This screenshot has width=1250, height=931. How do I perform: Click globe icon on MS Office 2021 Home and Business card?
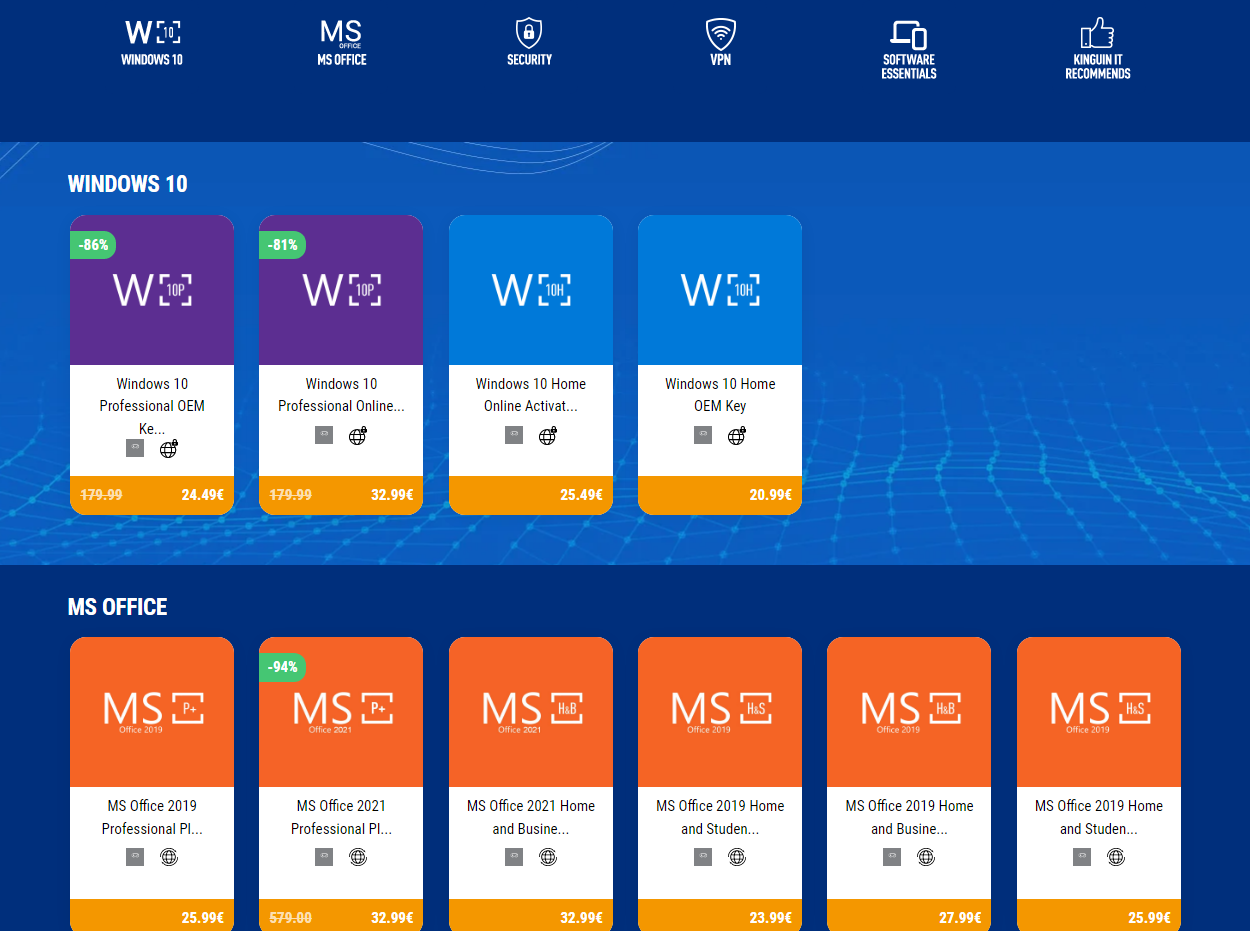(x=548, y=857)
